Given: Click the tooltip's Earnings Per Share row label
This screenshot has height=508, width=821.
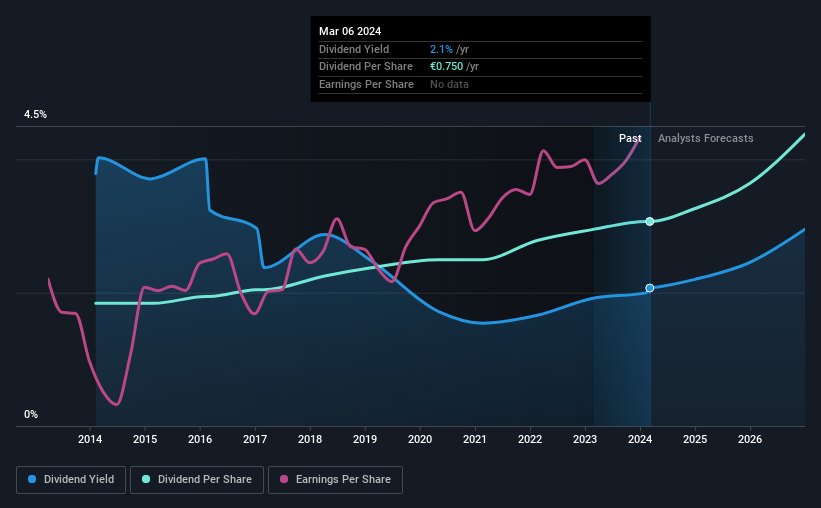Looking at the screenshot, I should click(366, 84).
